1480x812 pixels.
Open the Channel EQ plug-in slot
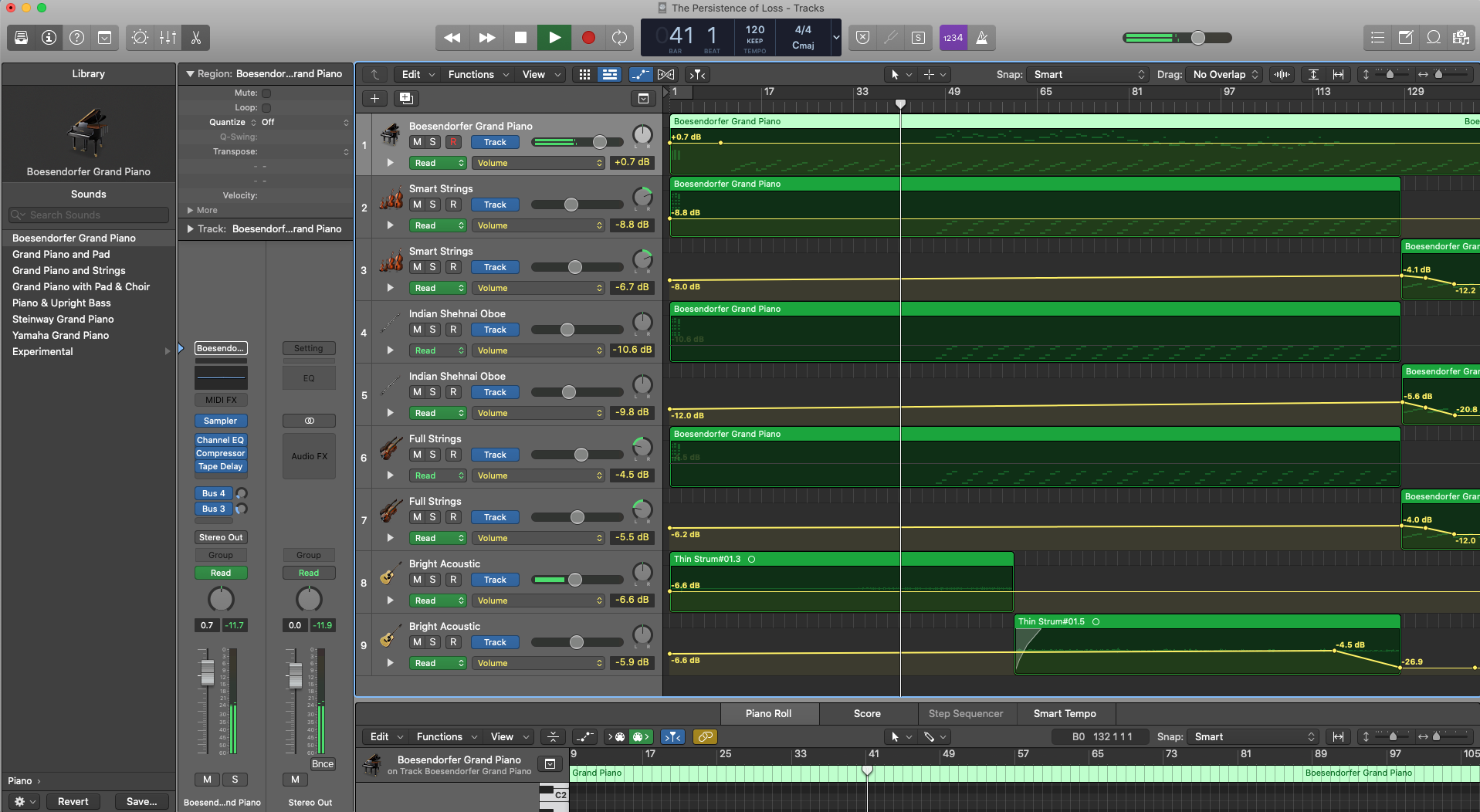pos(221,440)
